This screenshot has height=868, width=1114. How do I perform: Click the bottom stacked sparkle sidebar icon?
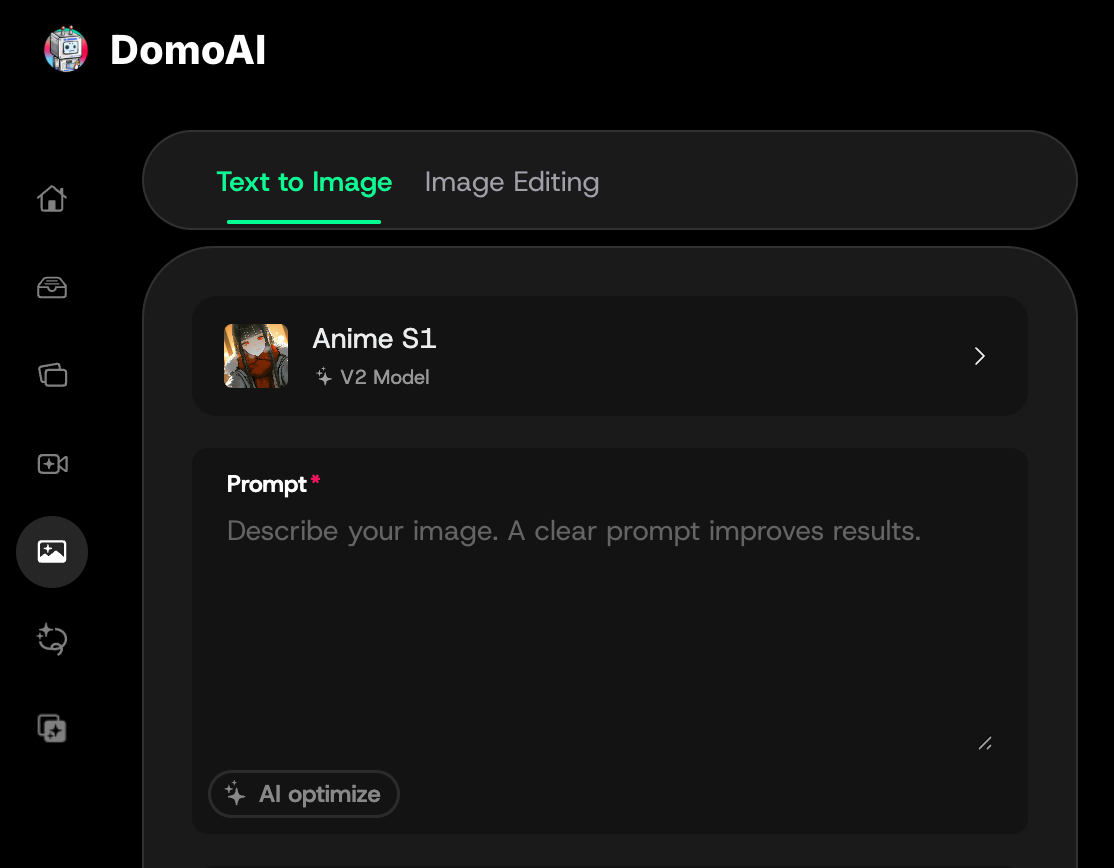click(x=52, y=728)
